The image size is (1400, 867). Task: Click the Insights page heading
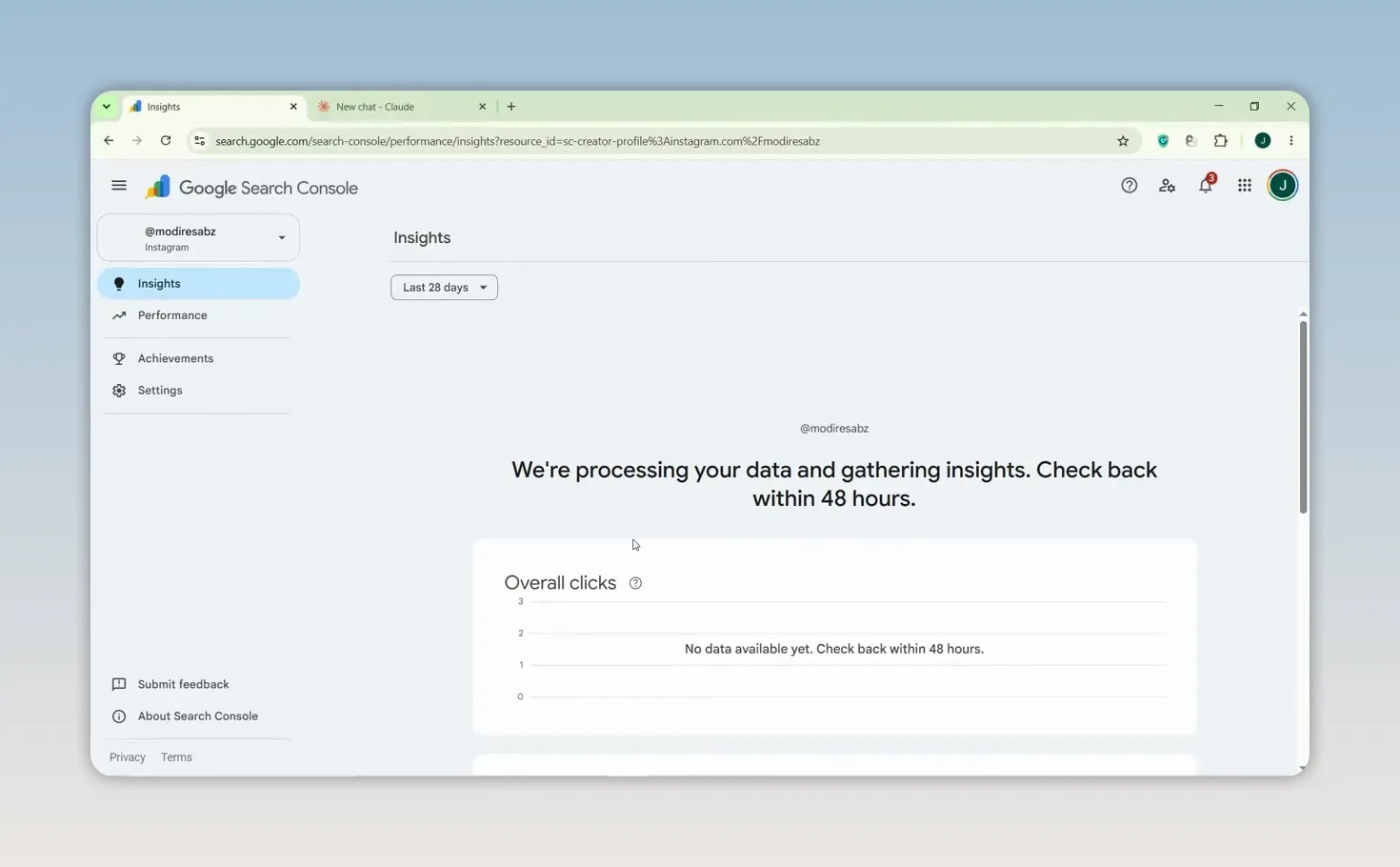click(x=422, y=238)
